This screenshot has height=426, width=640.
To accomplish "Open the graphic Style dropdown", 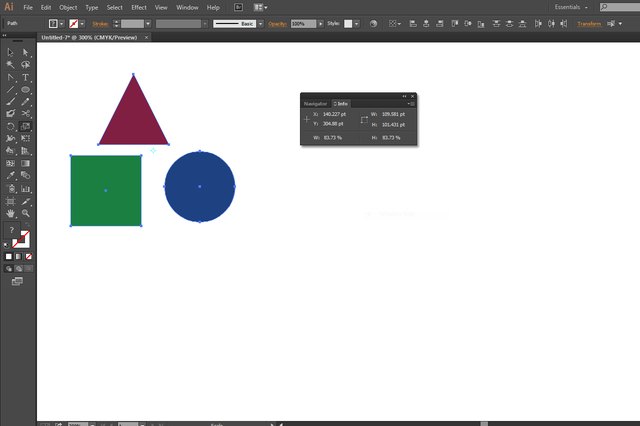I will click(x=357, y=24).
